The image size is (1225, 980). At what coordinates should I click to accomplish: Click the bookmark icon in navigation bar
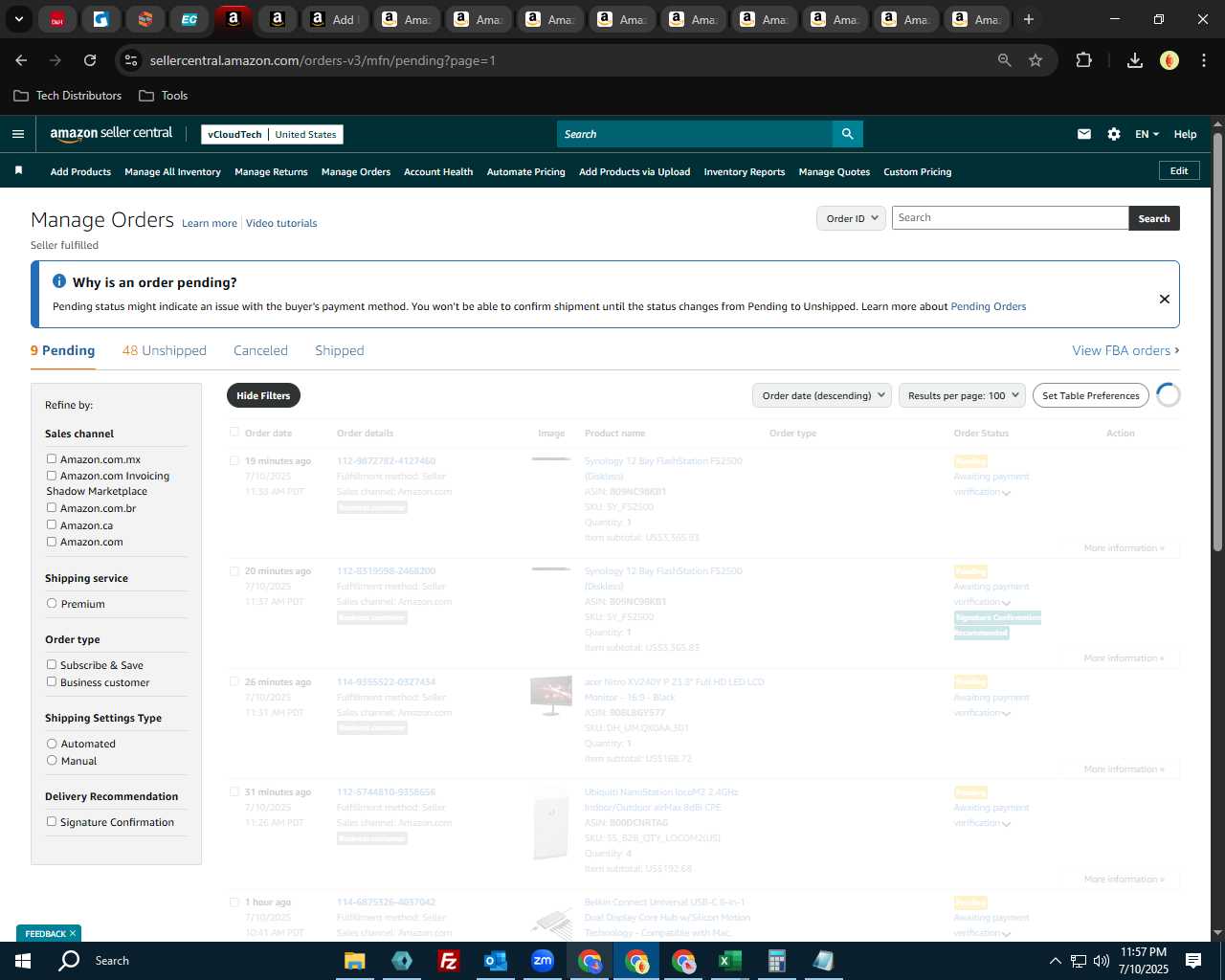18,170
